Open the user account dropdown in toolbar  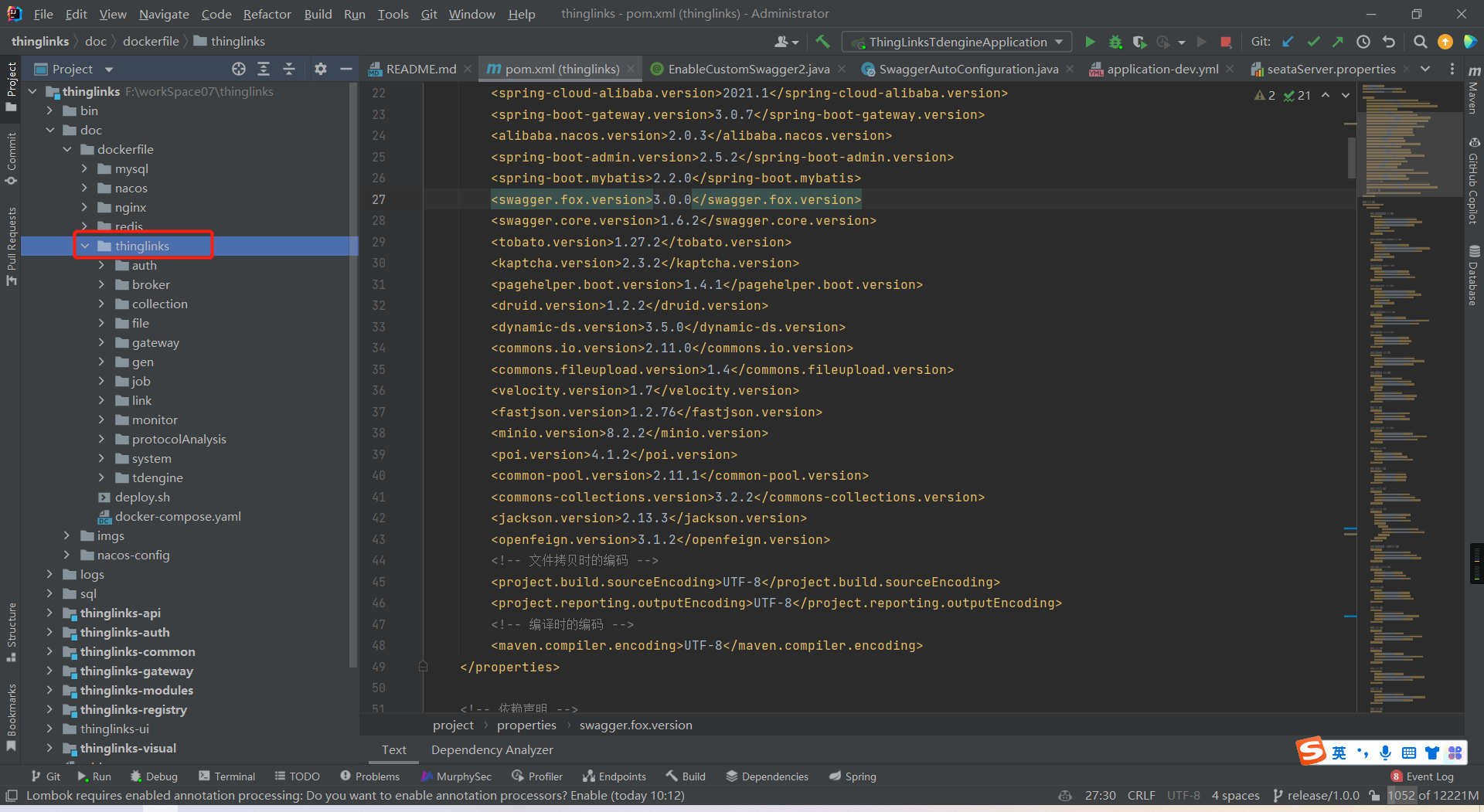pos(786,42)
